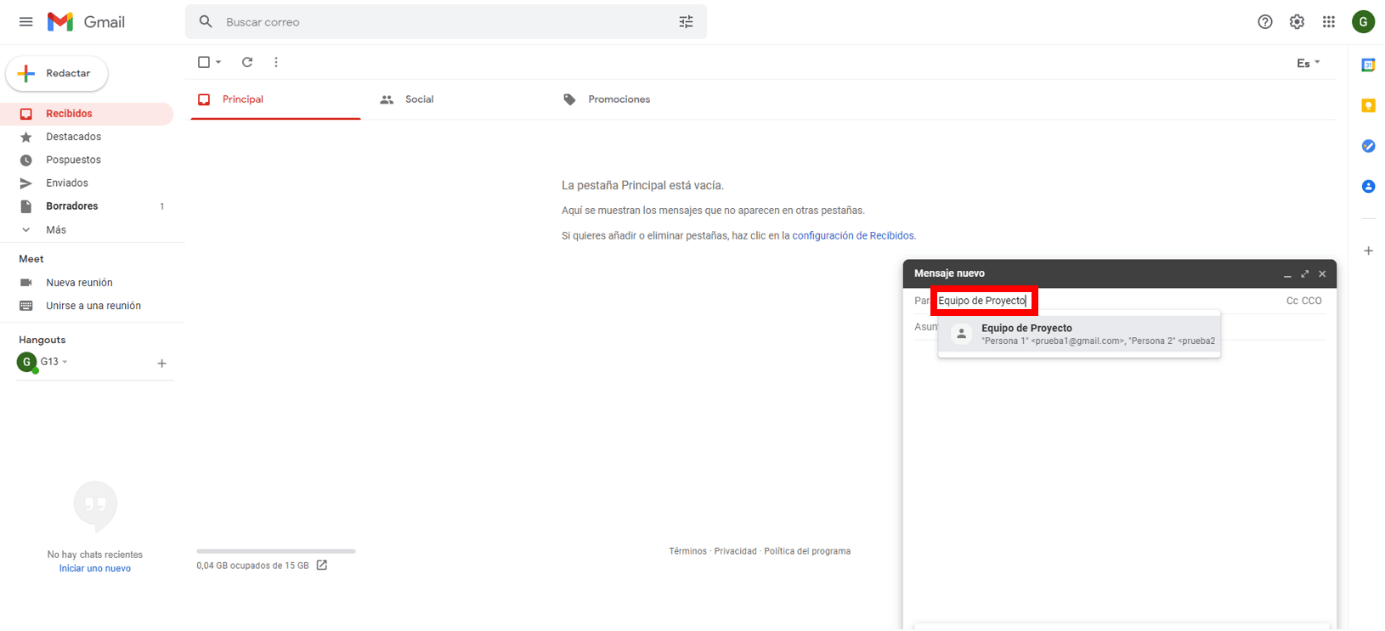Open the Es input language dropdown
1385x631 pixels.
pyautogui.click(x=1308, y=63)
